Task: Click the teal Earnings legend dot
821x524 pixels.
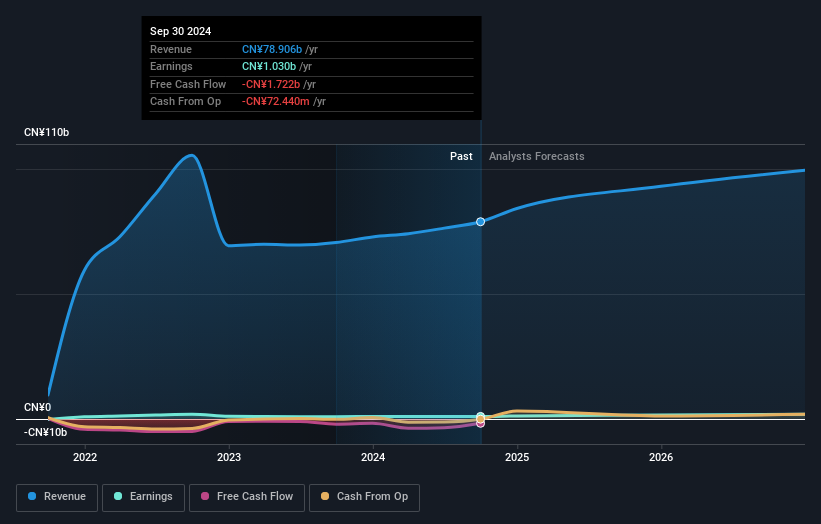Action: click(118, 496)
